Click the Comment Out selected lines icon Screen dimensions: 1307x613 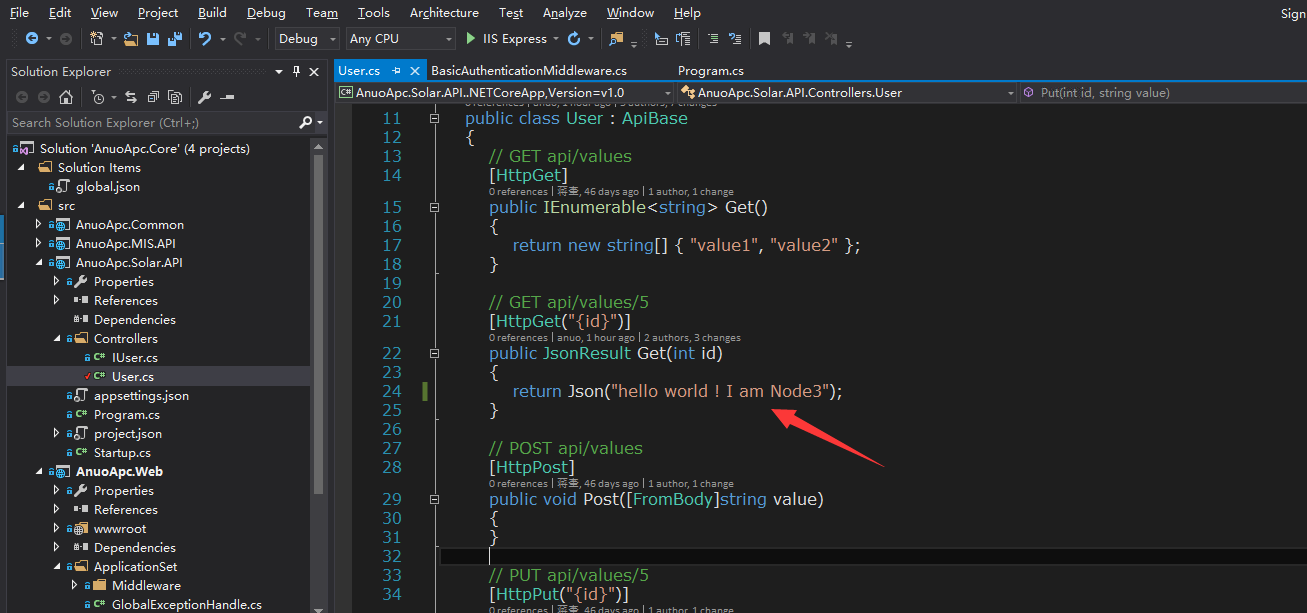coord(713,38)
